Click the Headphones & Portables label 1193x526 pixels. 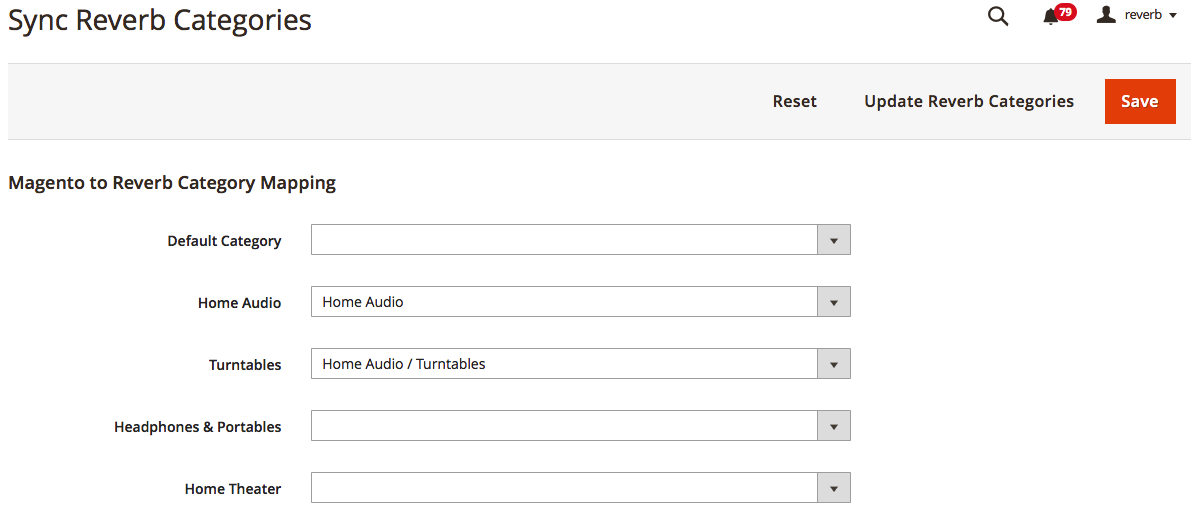pos(197,427)
